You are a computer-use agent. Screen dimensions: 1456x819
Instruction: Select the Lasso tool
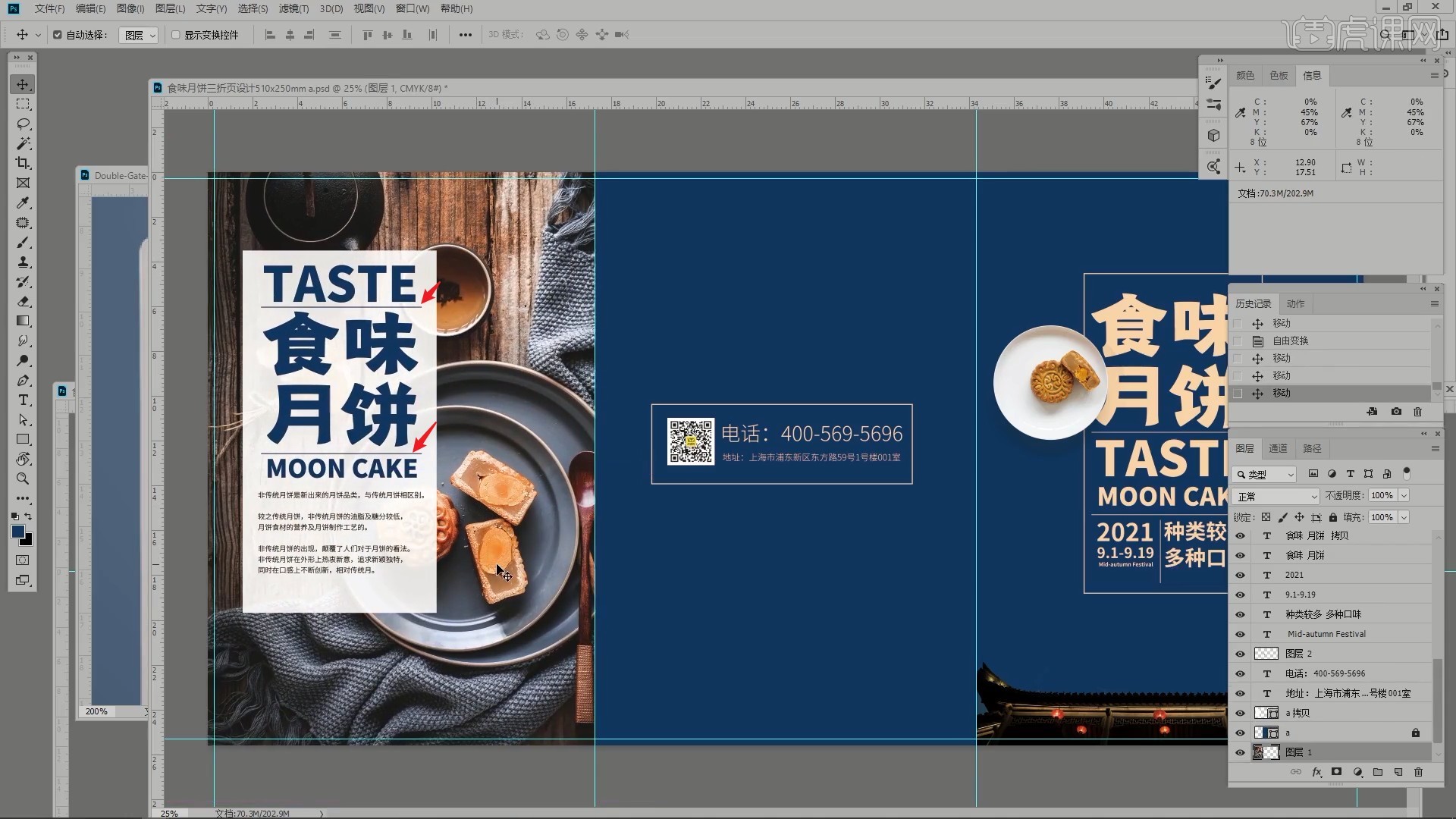(x=23, y=124)
